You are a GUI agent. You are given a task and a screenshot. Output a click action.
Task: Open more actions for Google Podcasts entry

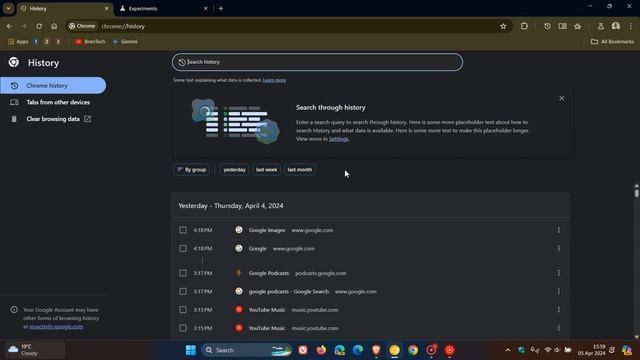(x=558, y=273)
